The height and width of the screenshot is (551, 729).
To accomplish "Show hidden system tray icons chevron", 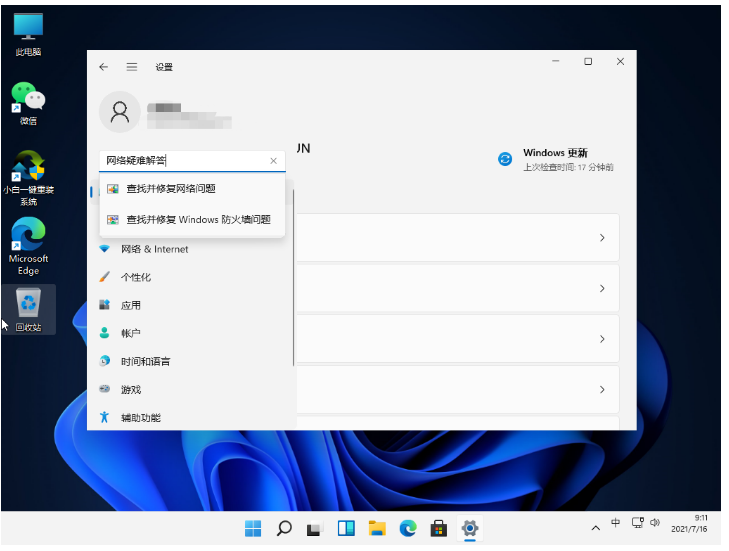I will pyautogui.click(x=596, y=526).
